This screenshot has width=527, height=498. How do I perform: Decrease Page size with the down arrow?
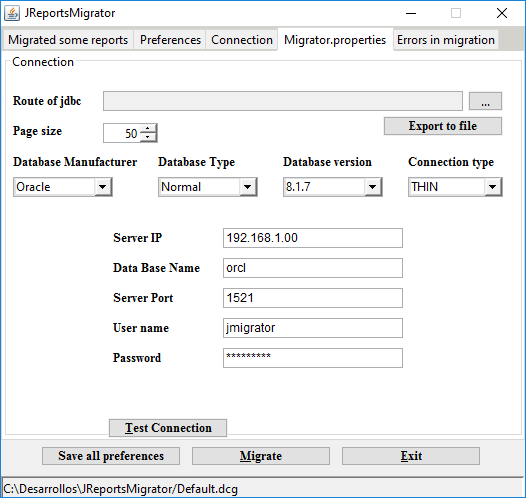[x=148, y=137]
